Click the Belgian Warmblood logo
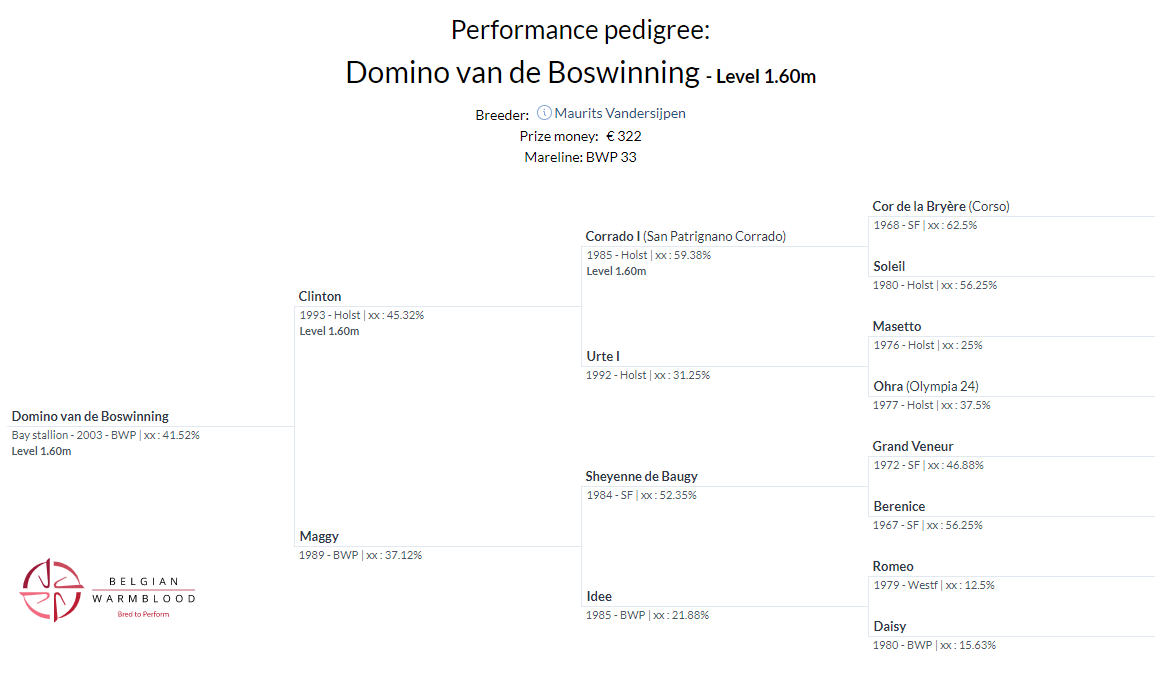The height and width of the screenshot is (683, 1158). [108, 590]
